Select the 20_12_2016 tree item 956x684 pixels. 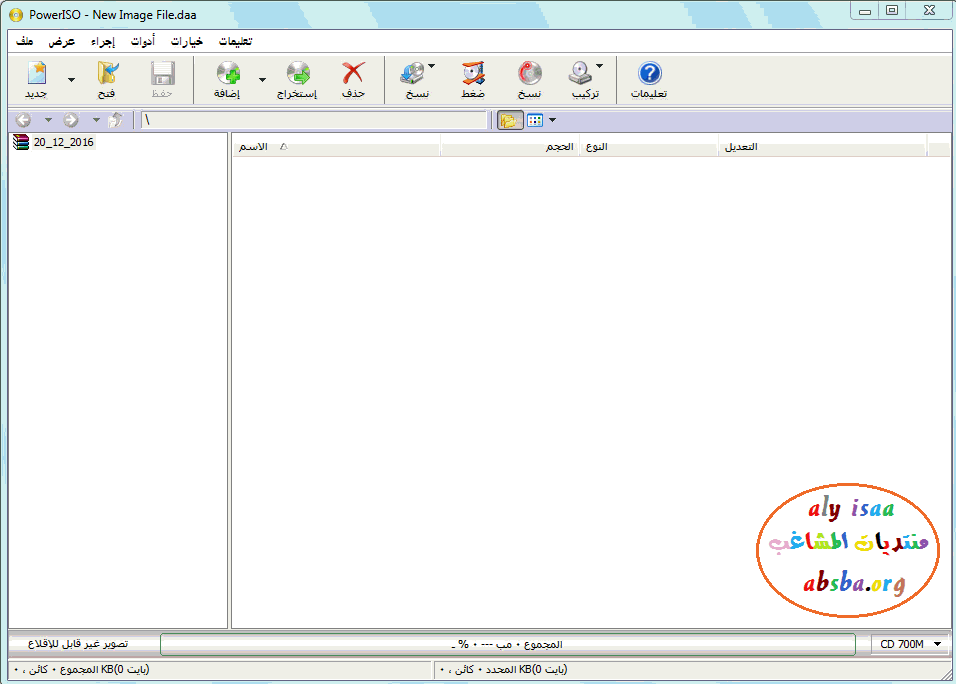[x=62, y=143]
